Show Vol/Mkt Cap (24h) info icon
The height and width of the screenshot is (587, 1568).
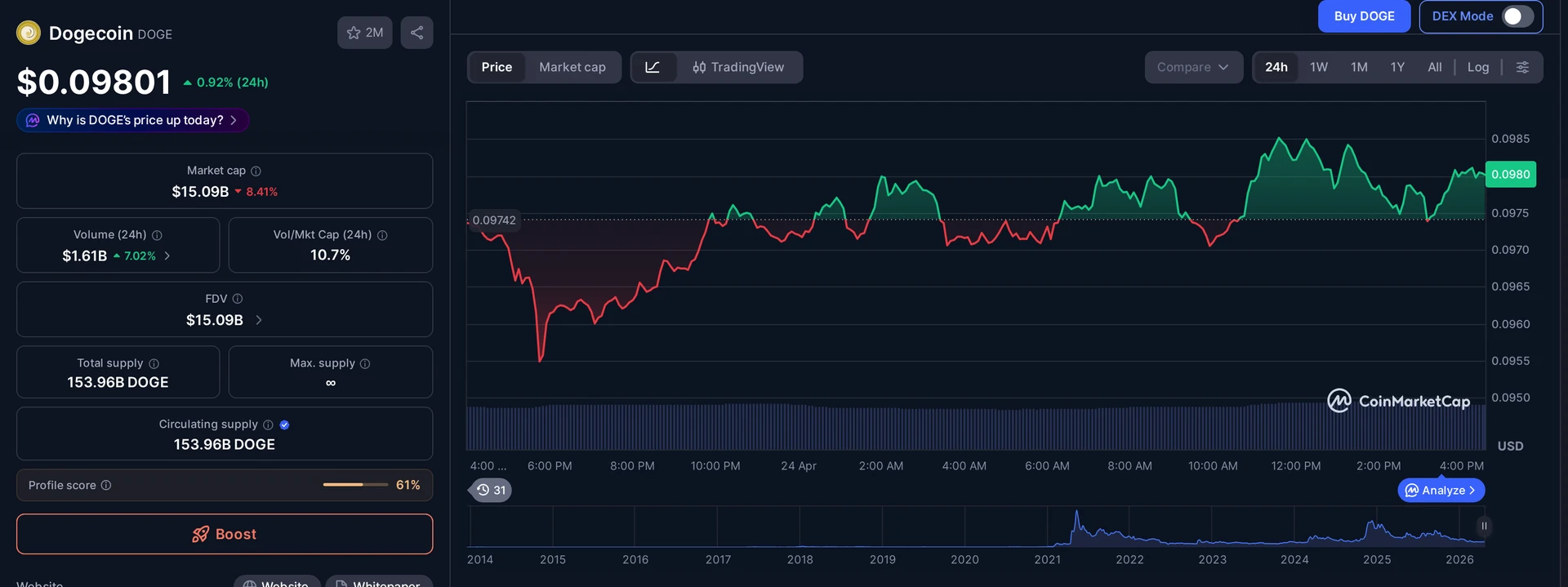[x=382, y=235]
